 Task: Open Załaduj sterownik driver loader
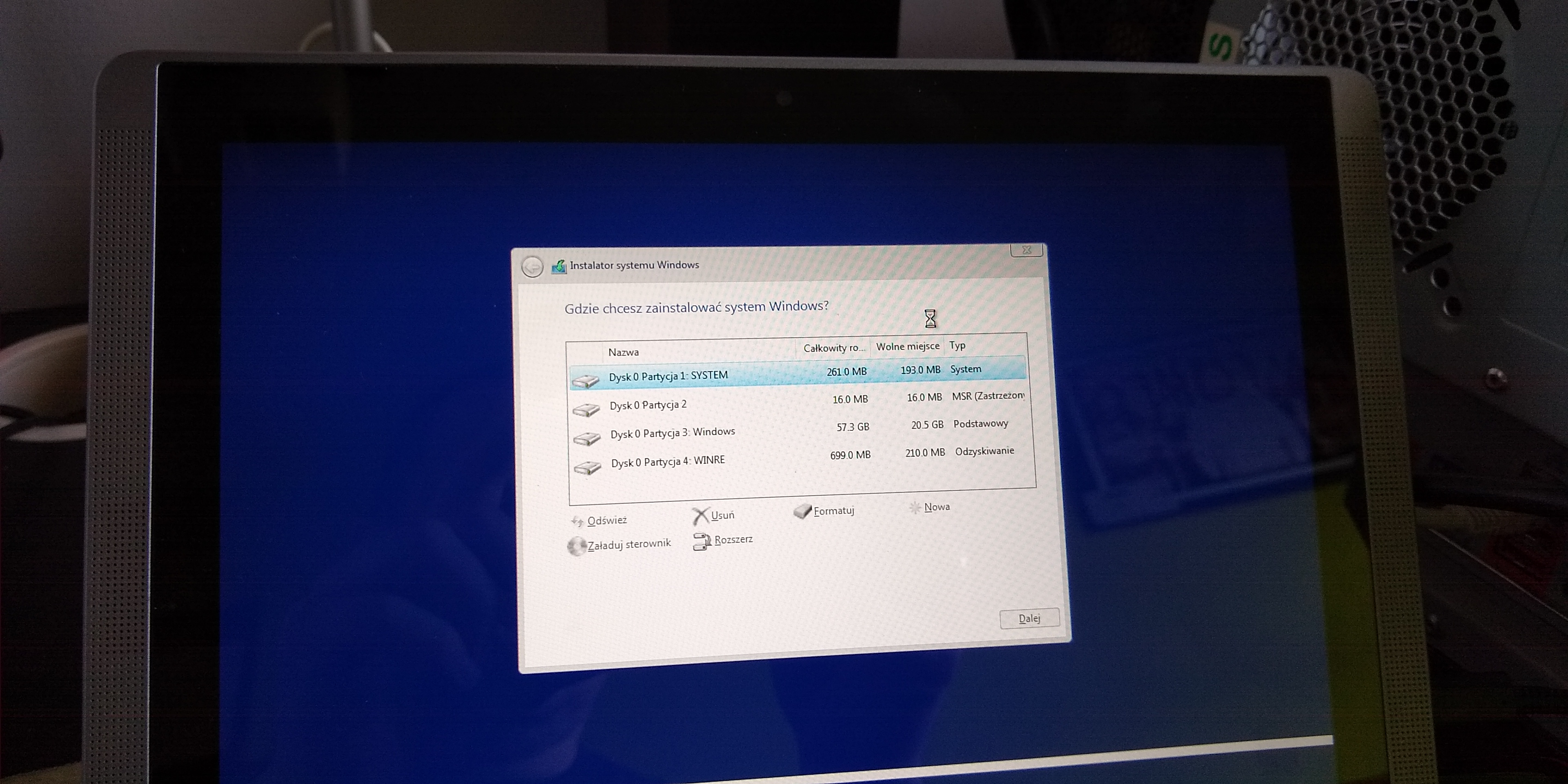(629, 544)
